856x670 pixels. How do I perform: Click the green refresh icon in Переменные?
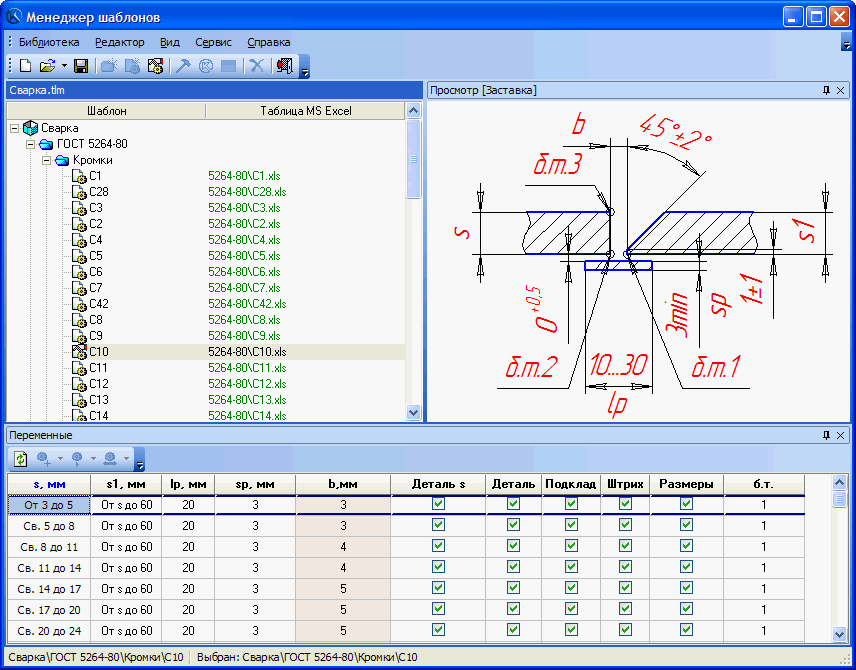click(20, 458)
